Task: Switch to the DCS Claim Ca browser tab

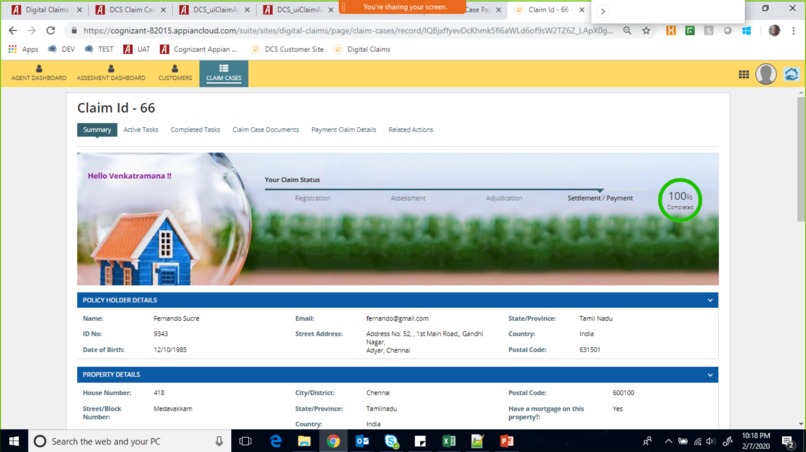Action: click(x=131, y=10)
